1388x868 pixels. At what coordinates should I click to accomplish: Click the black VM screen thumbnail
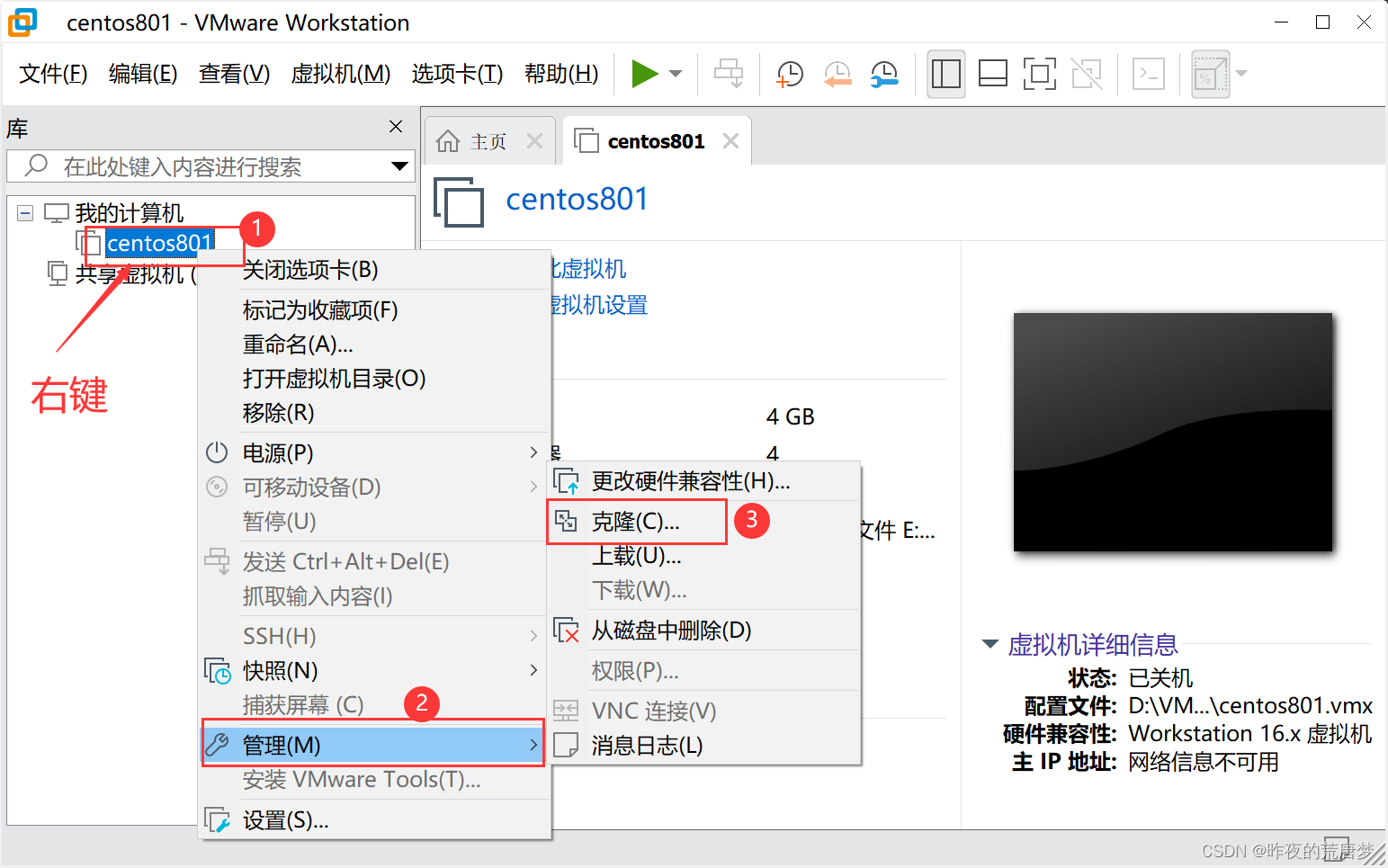(1172, 432)
